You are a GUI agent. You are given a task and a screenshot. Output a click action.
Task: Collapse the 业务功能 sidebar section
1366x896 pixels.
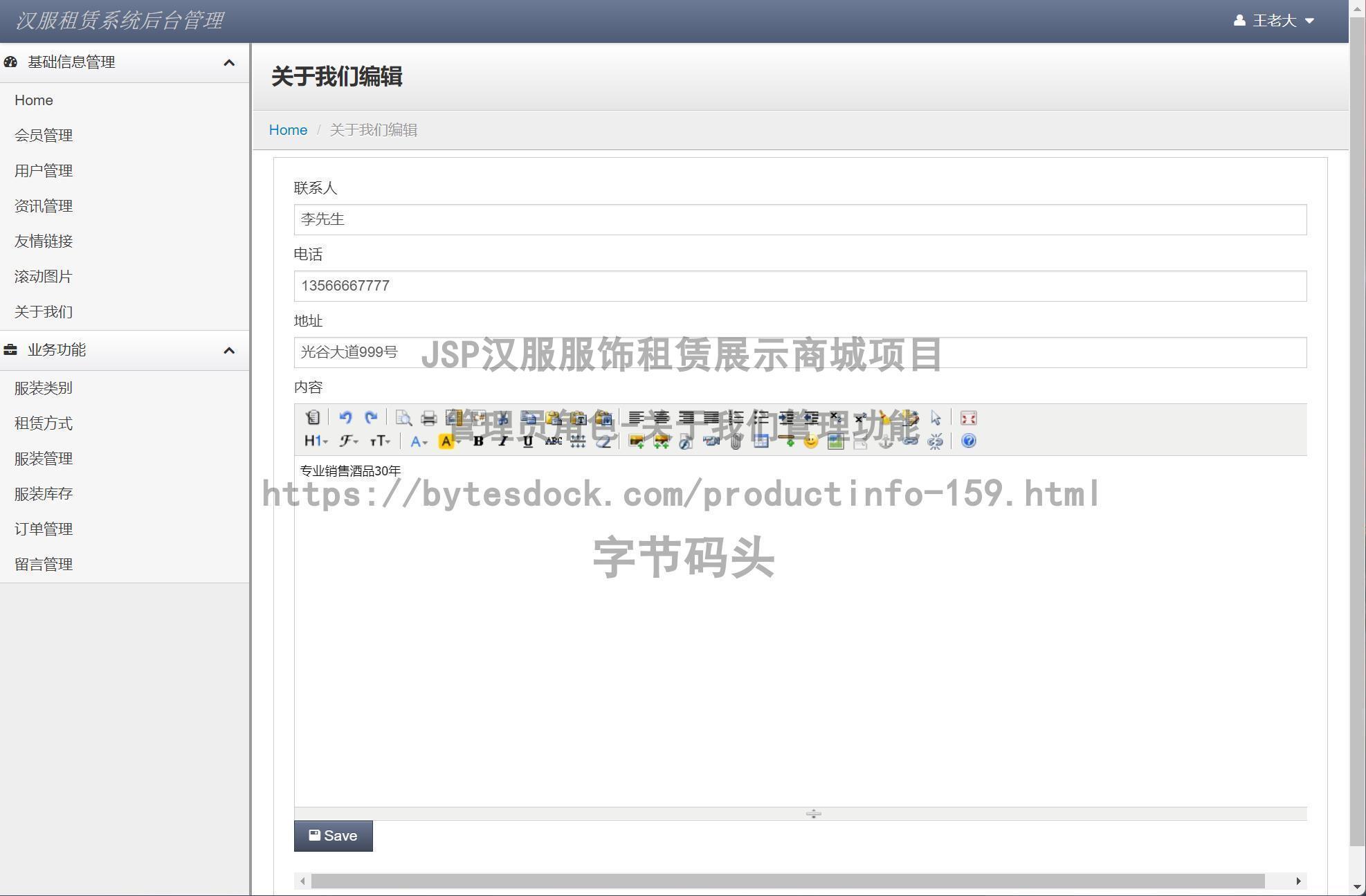pyautogui.click(x=229, y=351)
